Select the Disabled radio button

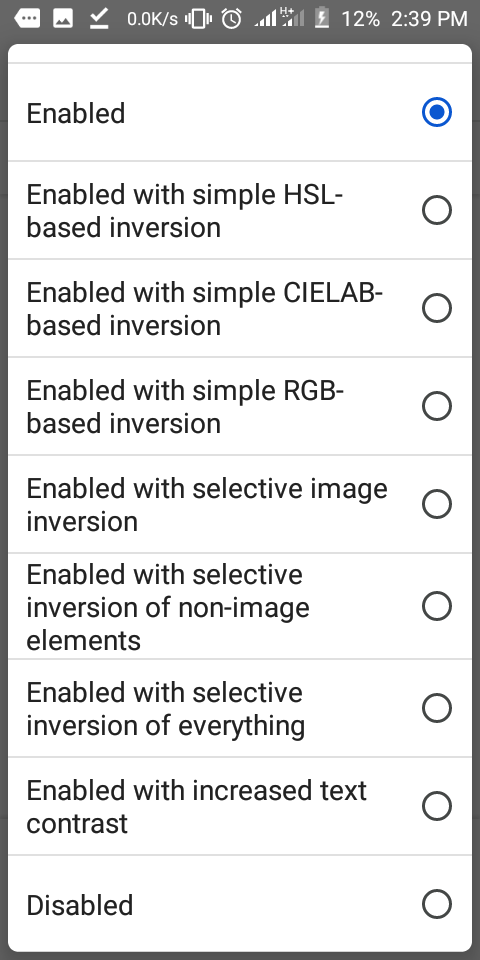coord(437,904)
